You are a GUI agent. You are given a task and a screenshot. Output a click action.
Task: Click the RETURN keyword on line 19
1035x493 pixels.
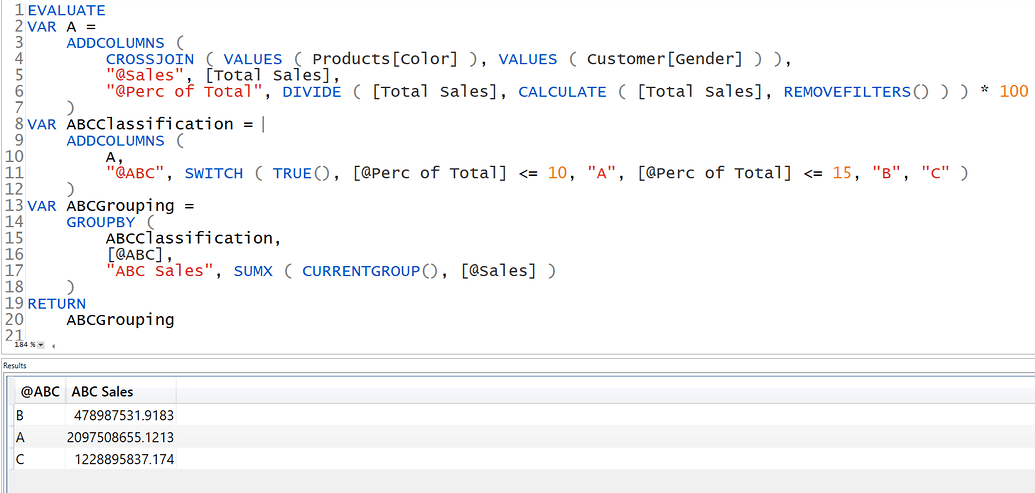[56, 304]
